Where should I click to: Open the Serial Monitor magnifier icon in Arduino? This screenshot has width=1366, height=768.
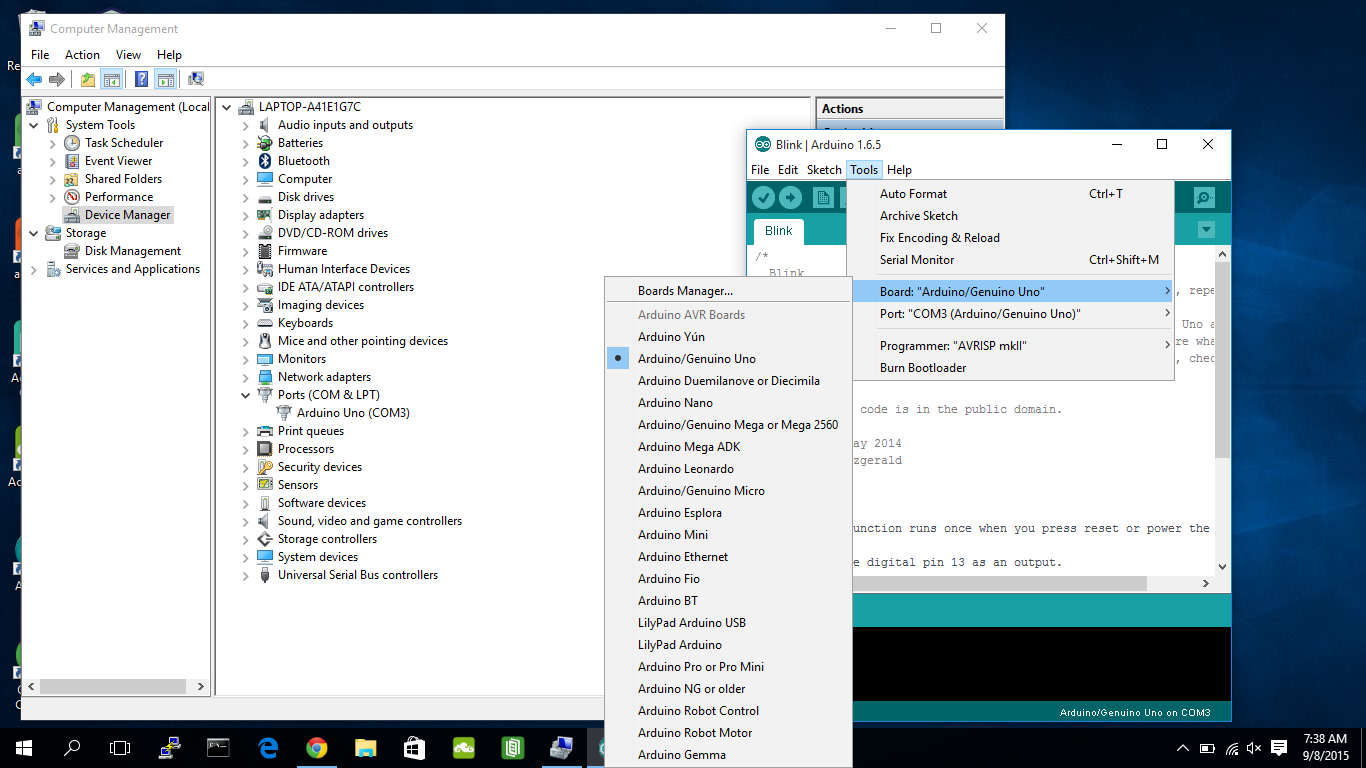pos(1205,198)
